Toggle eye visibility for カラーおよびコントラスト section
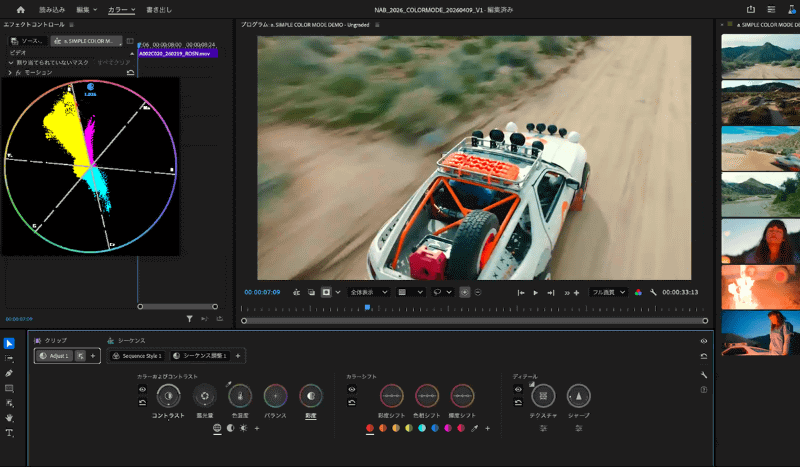 click(142, 388)
